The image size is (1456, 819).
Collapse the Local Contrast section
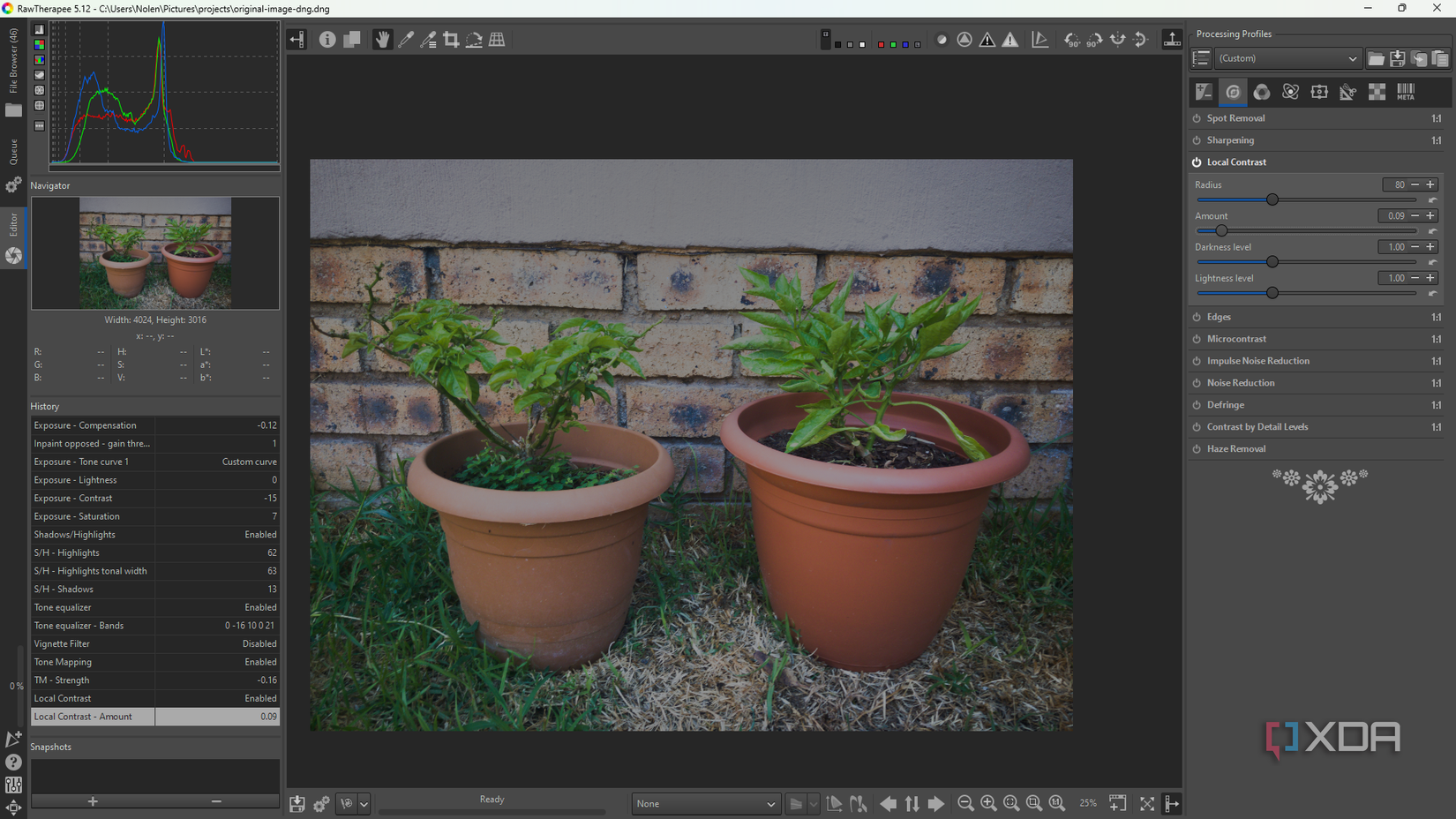click(1236, 162)
